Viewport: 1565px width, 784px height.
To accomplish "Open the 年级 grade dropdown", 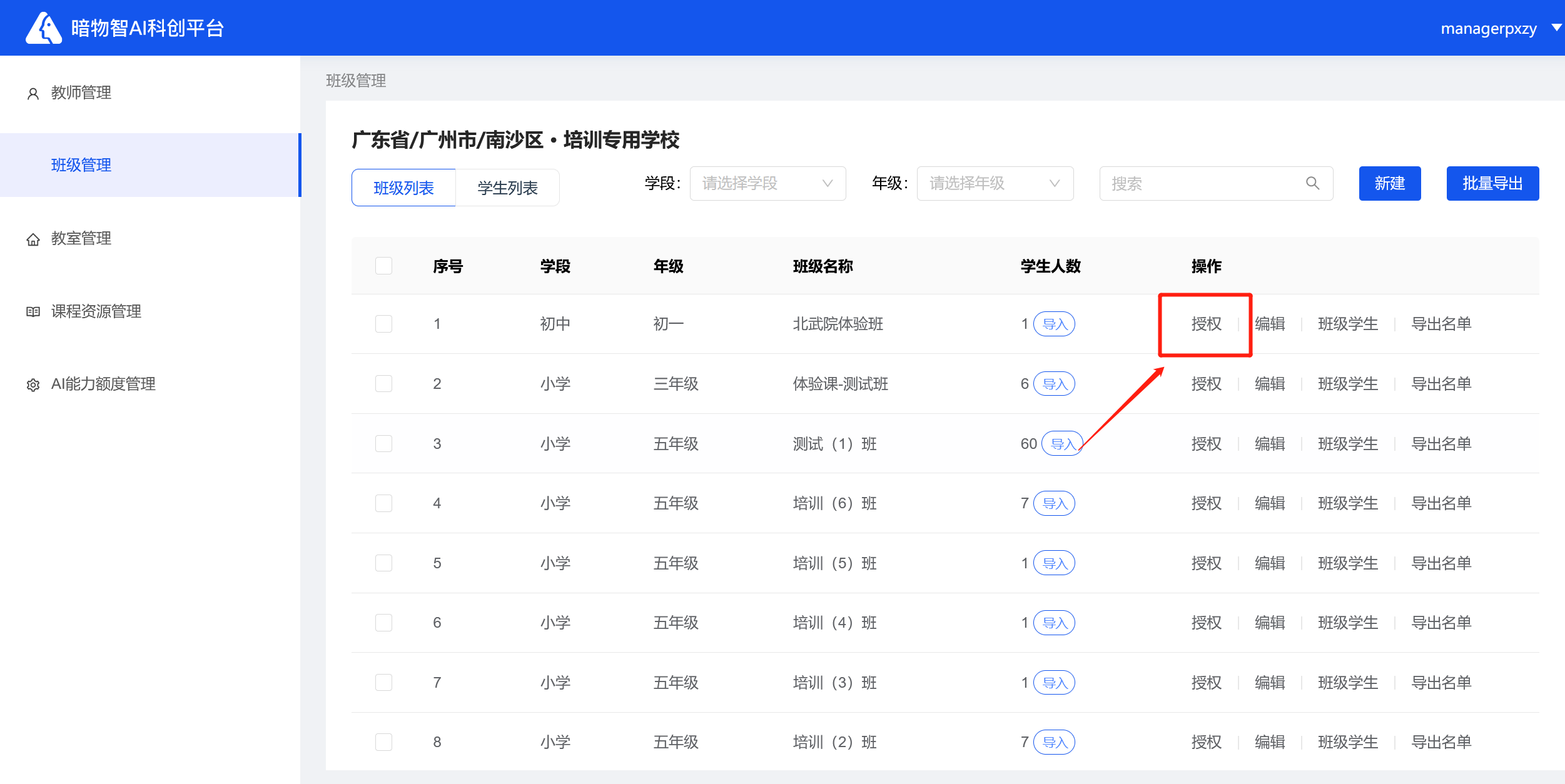I will click(995, 183).
